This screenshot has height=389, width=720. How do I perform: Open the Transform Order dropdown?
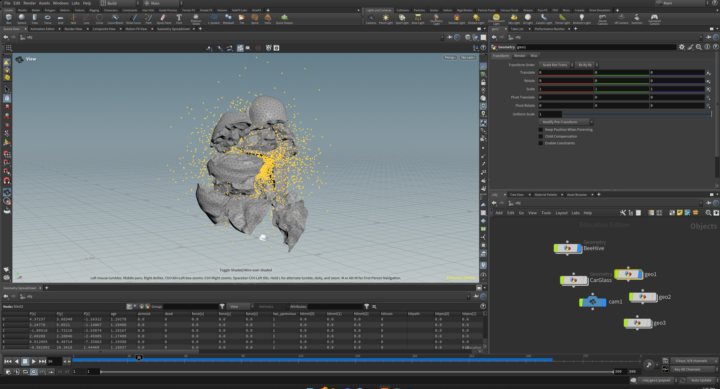tap(557, 65)
